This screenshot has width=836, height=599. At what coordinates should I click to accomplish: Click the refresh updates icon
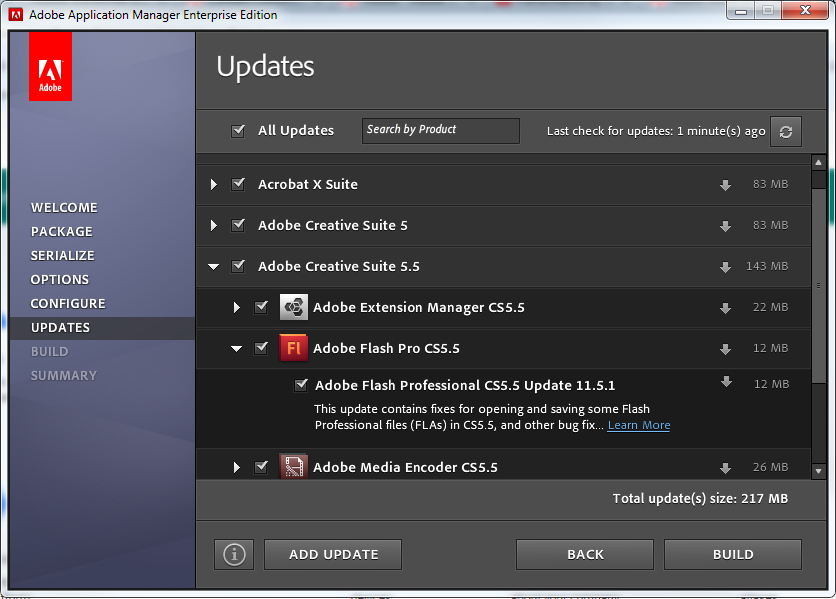(785, 131)
